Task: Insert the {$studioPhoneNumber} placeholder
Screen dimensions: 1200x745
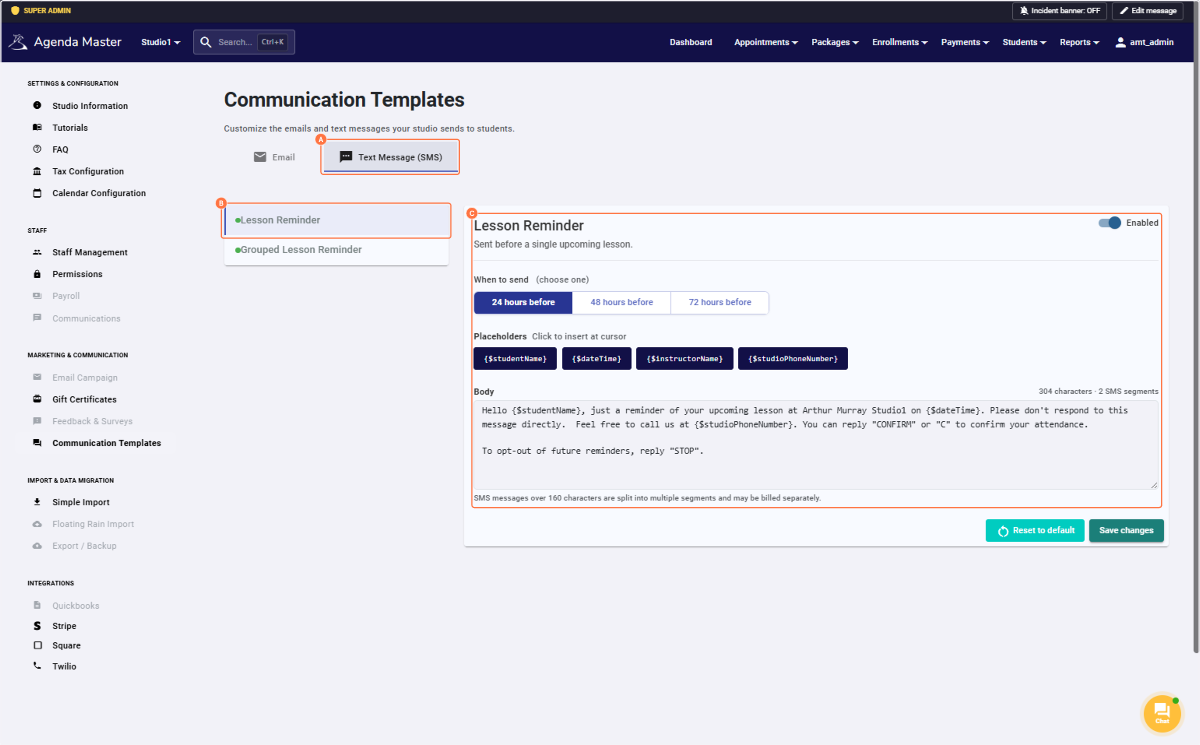Action: [793, 358]
